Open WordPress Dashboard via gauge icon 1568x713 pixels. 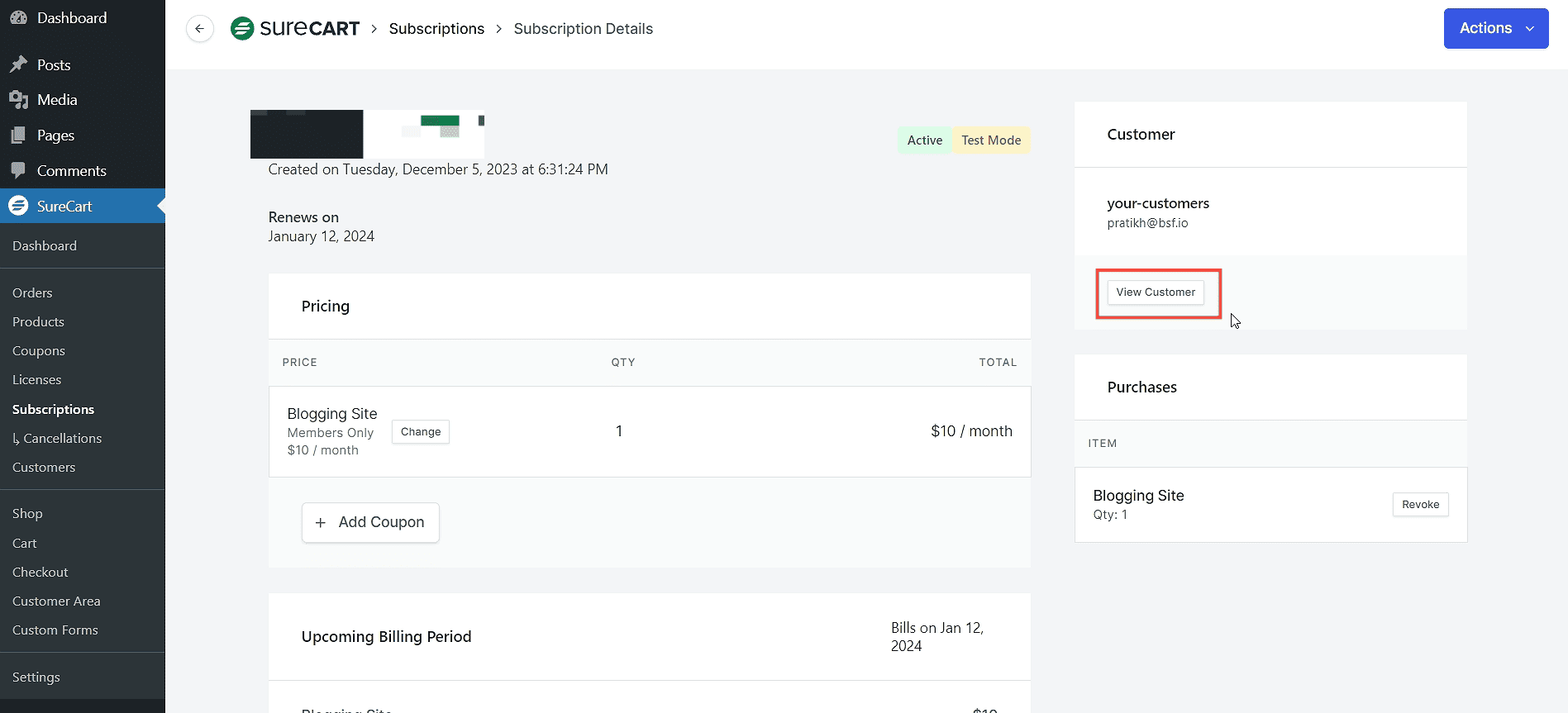pos(18,17)
